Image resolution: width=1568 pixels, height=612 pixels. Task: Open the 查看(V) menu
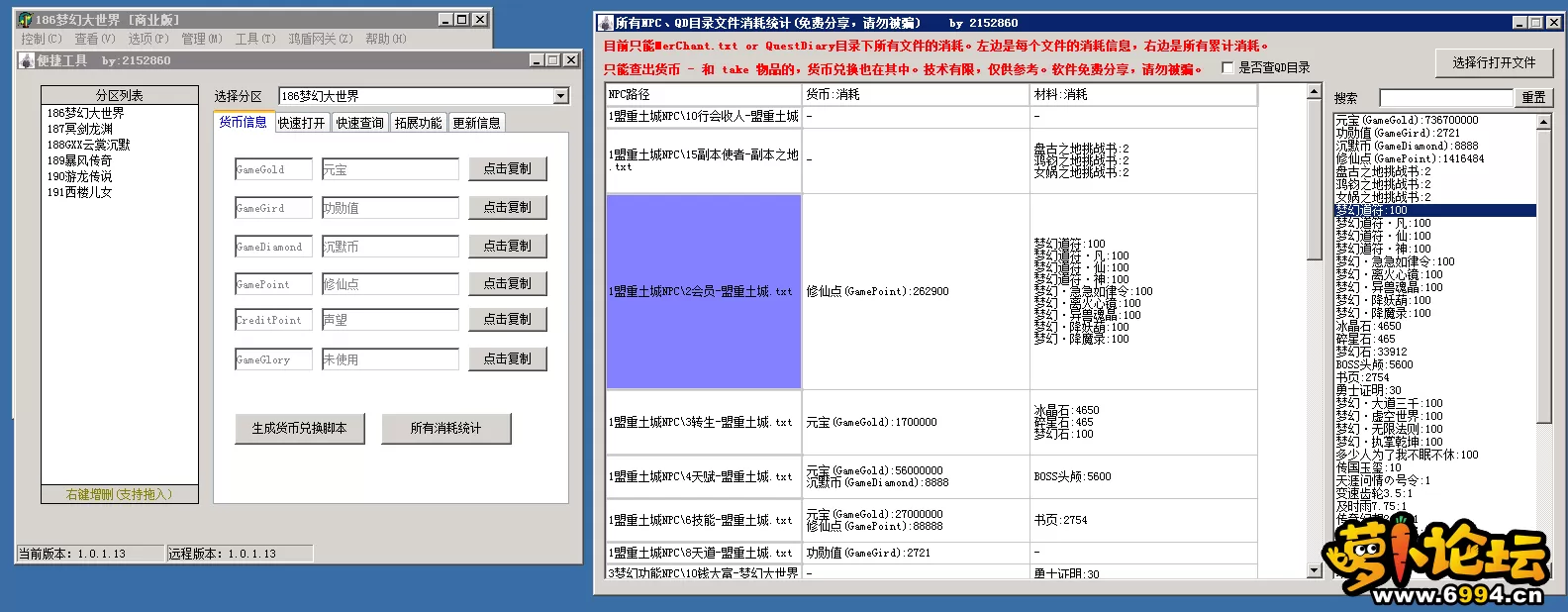tap(95, 39)
